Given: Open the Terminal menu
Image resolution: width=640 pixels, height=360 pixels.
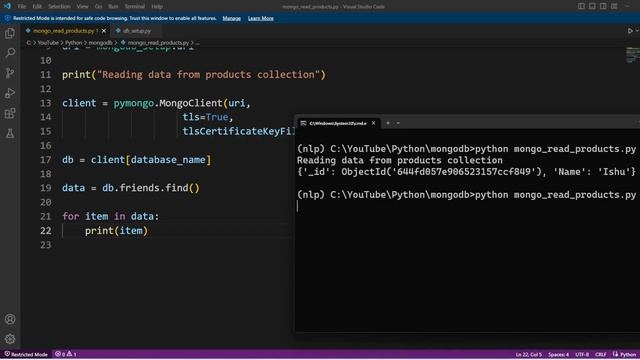Looking at the screenshot, I should [x=135, y=7].
